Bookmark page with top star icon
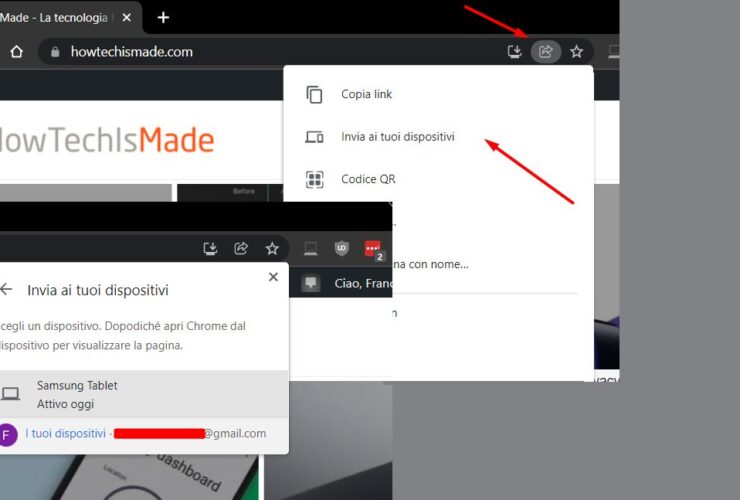The image size is (740, 500). (576, 51)
